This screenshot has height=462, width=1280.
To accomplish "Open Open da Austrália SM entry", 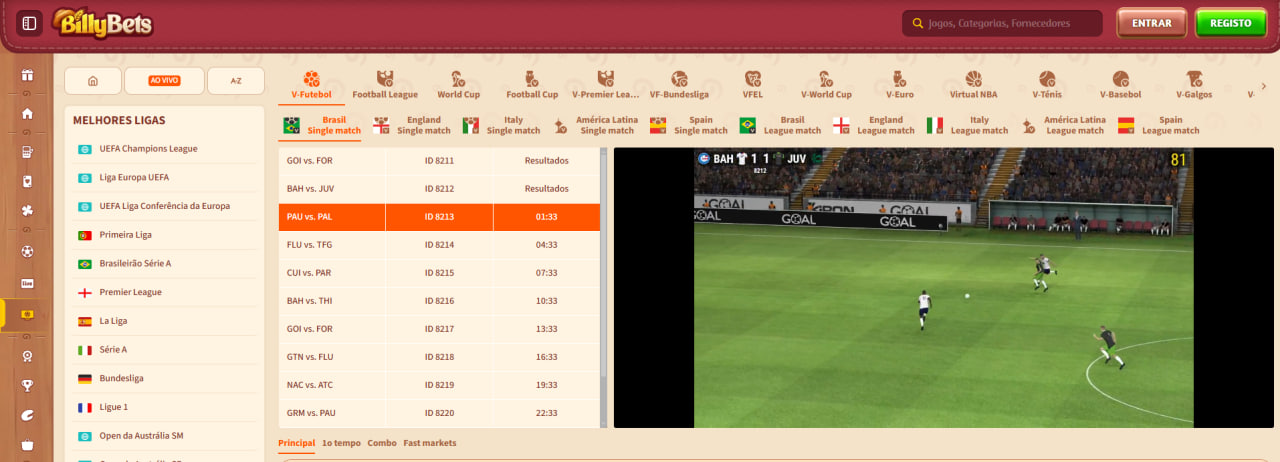I will click(x=165, y=436).
